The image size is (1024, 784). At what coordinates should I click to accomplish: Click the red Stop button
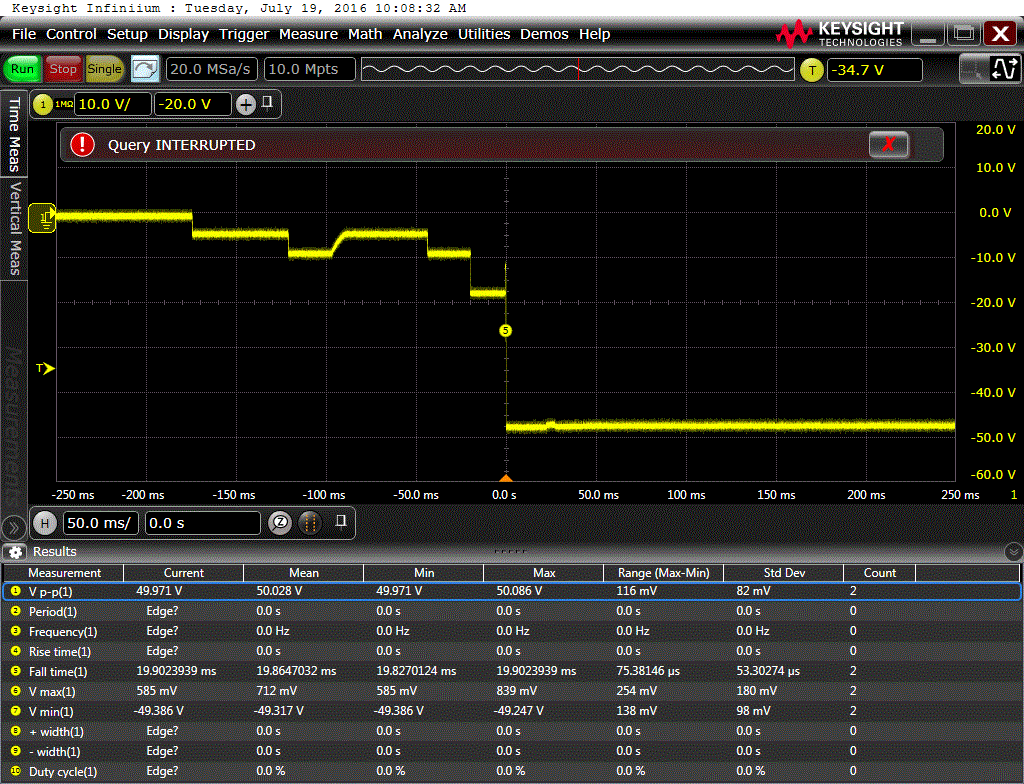coord(63,69)
